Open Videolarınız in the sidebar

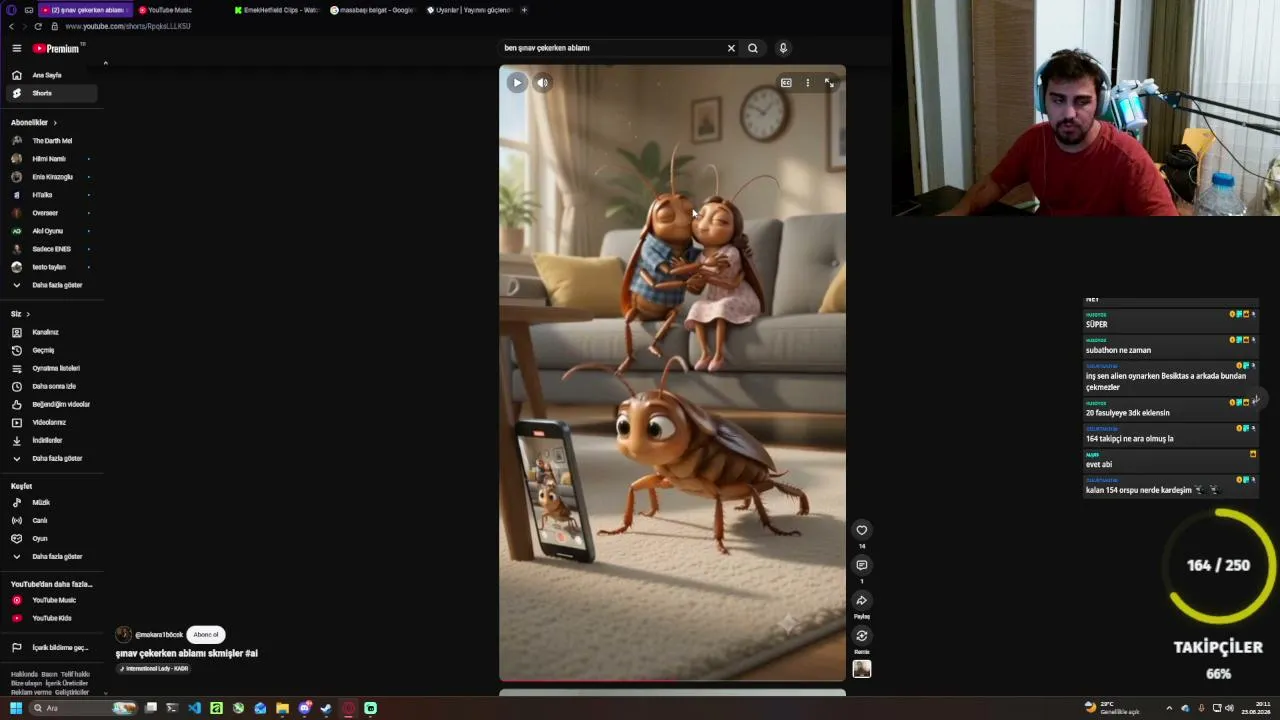(x=50, y=422)
